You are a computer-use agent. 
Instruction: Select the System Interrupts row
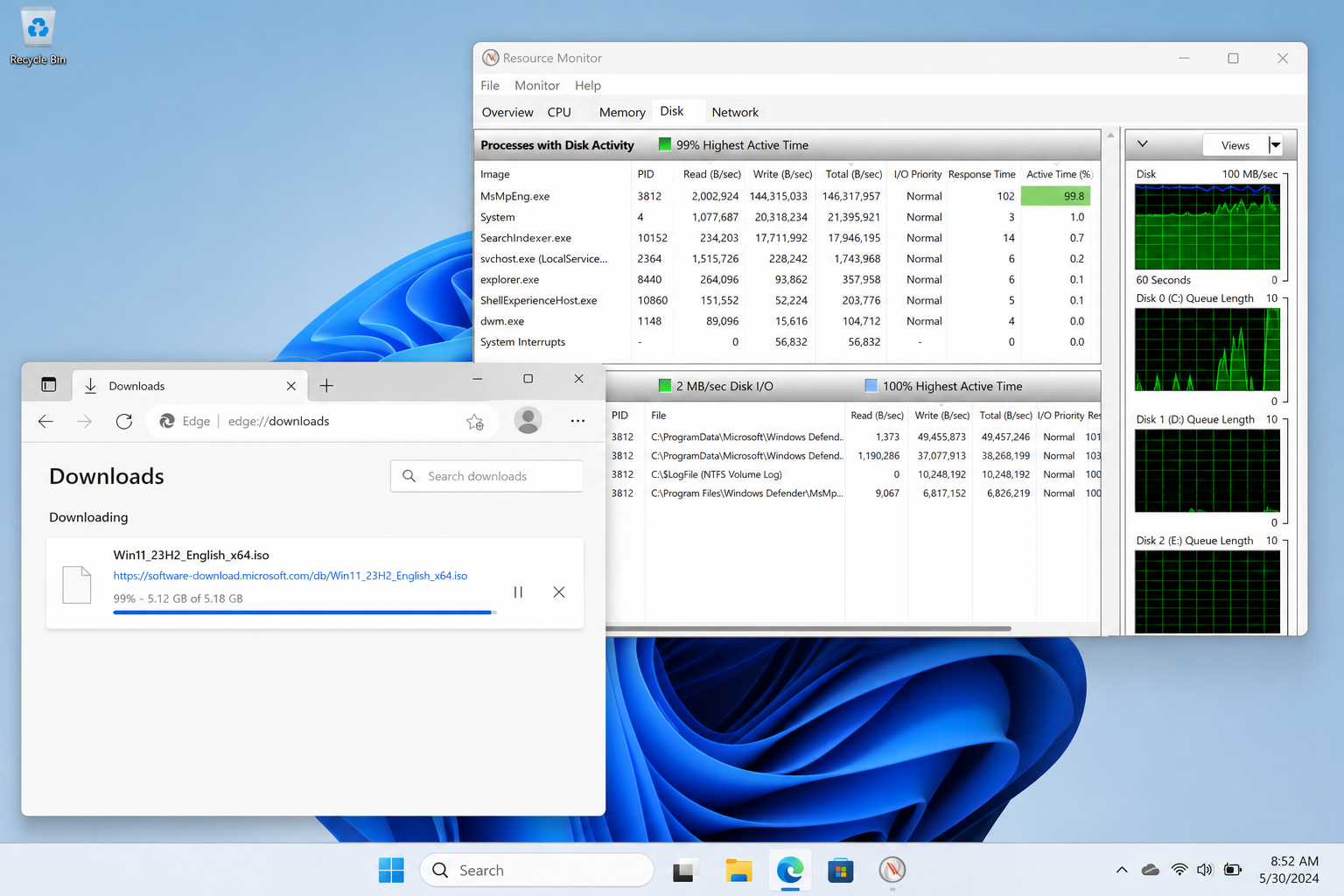tap(786, 342)
